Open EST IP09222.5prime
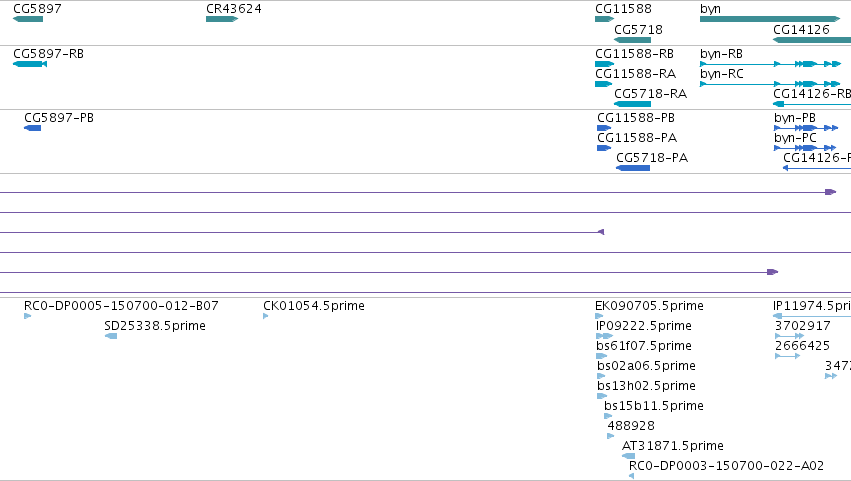 click(604, 336)
